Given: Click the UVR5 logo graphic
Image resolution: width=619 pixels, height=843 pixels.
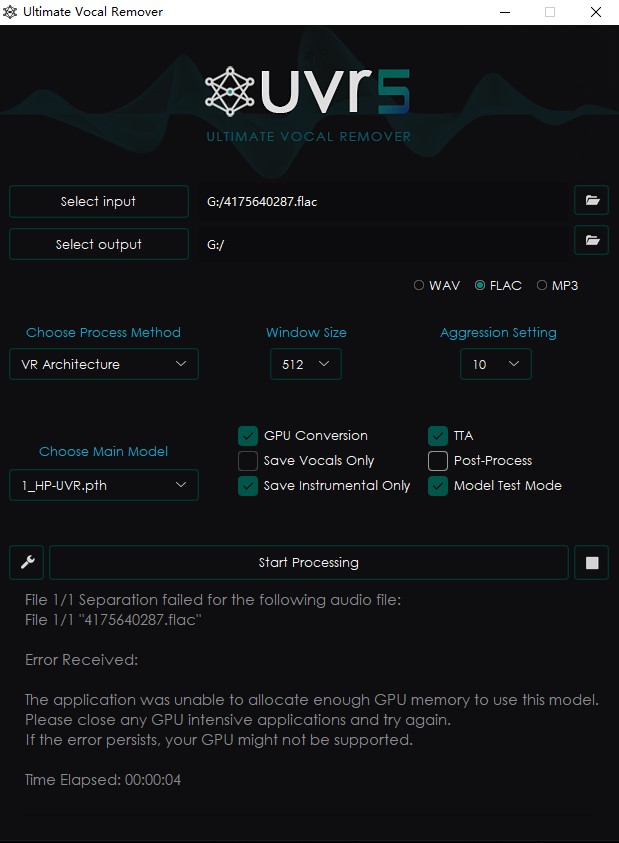Looking at the screenshot, I should point(308,95).
